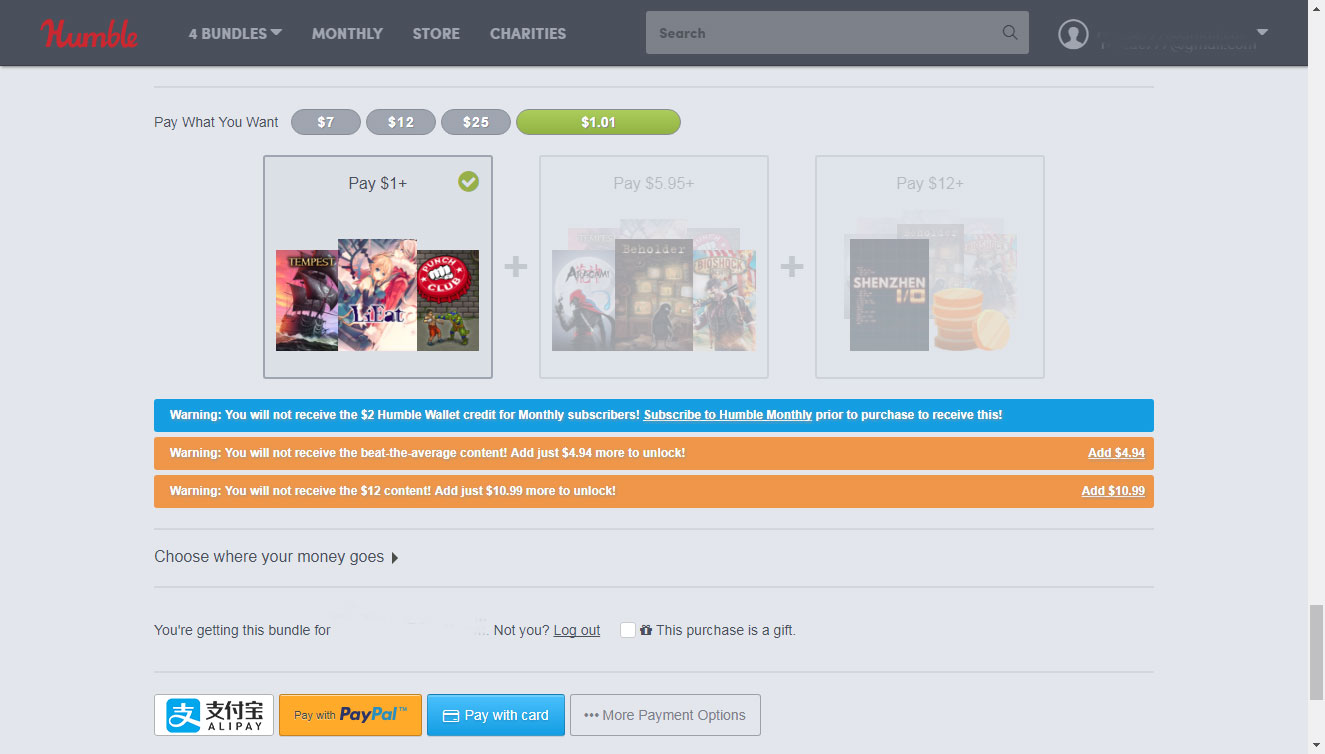The image size is (1325, 754).
Task: Open the account dropdown arrow
Action: (1262, 33)
